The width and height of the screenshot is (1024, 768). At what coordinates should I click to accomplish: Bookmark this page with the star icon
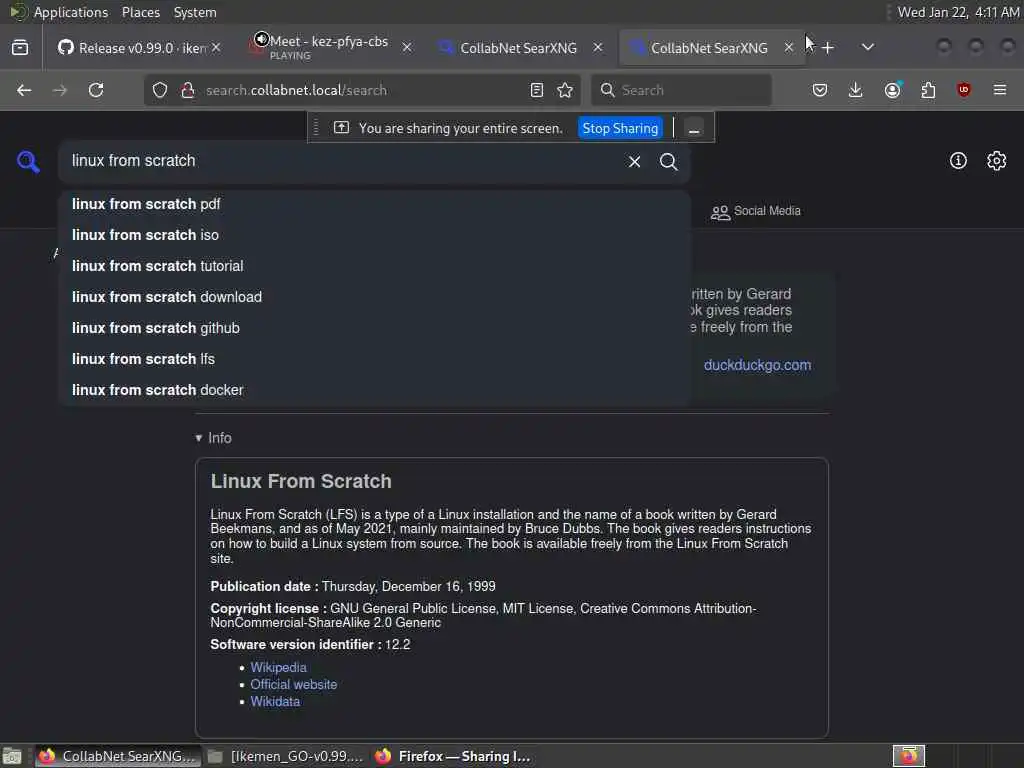(x=566, y=90)
